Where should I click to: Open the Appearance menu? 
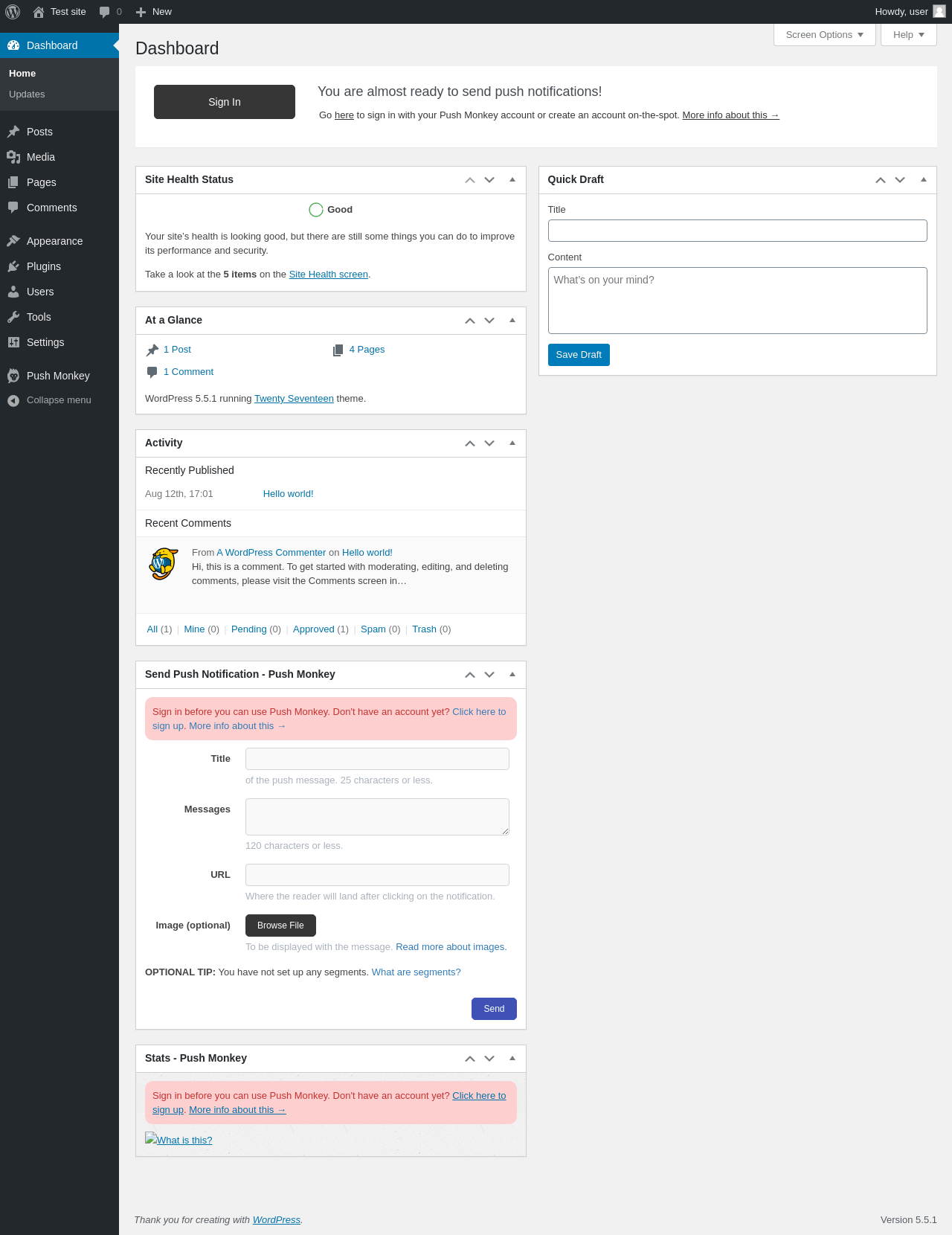coord(59,241)
